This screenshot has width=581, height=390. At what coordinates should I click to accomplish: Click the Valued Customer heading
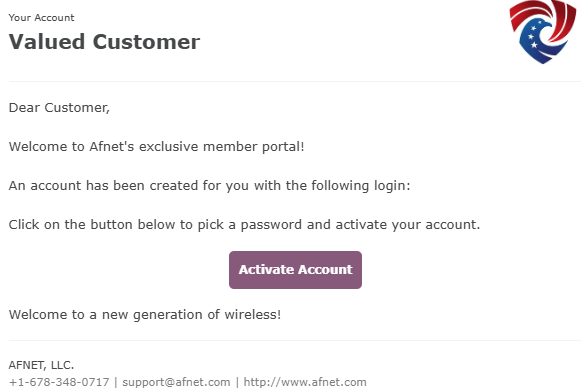point(104,41)
